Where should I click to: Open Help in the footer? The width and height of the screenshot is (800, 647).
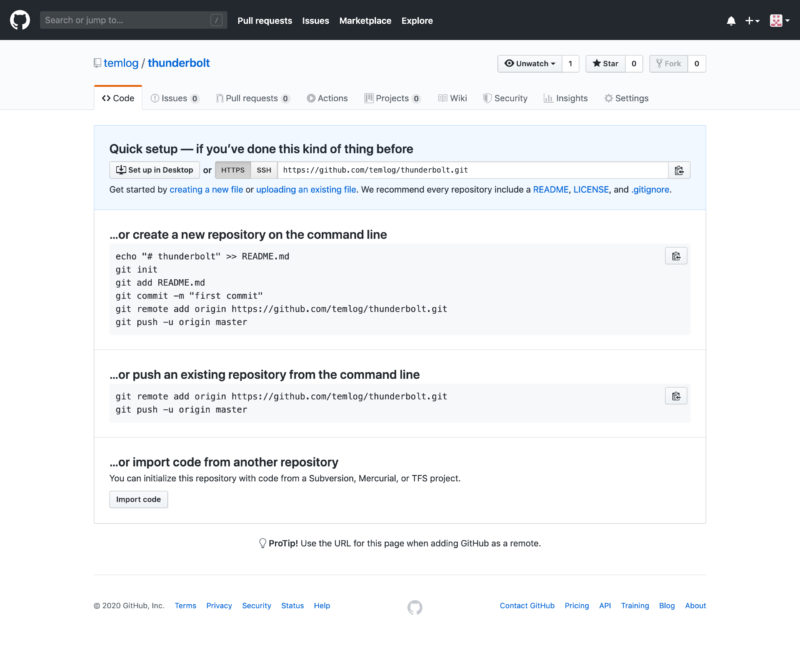pos(322,606)
